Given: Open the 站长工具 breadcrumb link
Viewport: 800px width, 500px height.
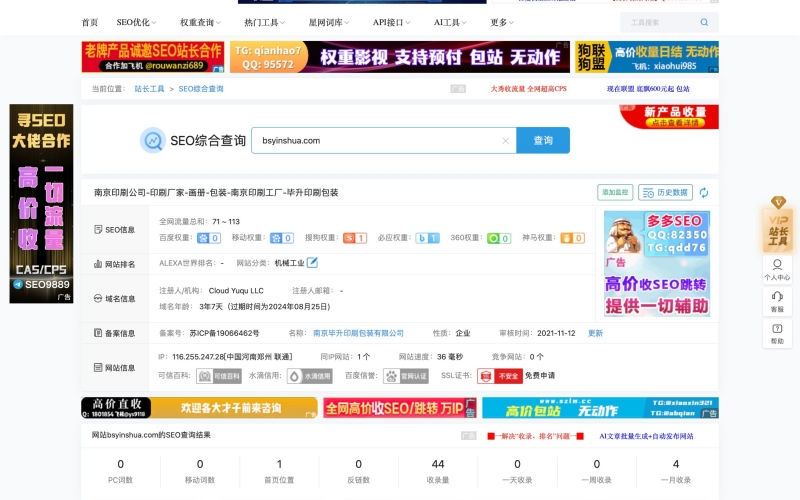Looking at the screenshot, I should point(149,89).
